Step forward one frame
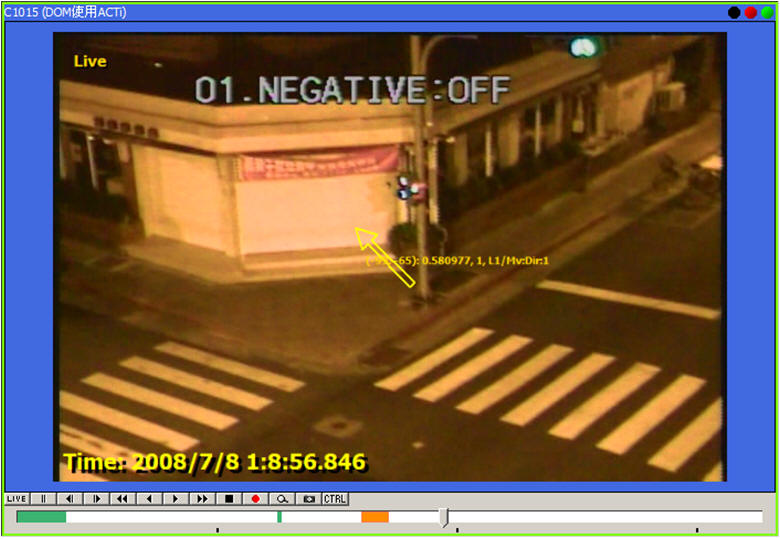780x539 pixels. point(96,498)
